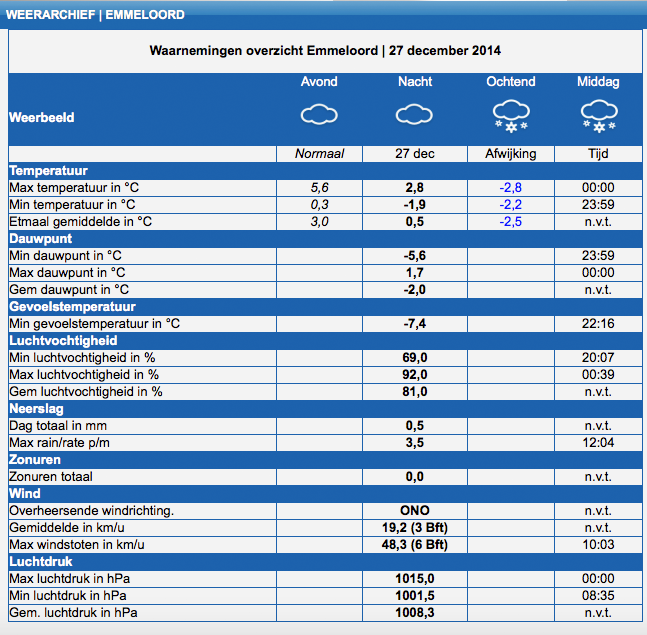Click the min dauwpunt value -5,6

click(415, 256)
